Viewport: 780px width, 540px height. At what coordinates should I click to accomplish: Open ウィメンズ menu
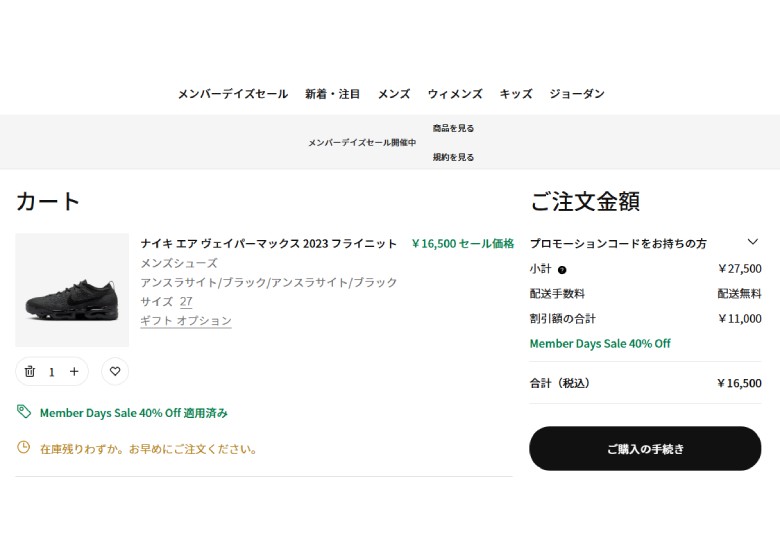coord(455,94)
